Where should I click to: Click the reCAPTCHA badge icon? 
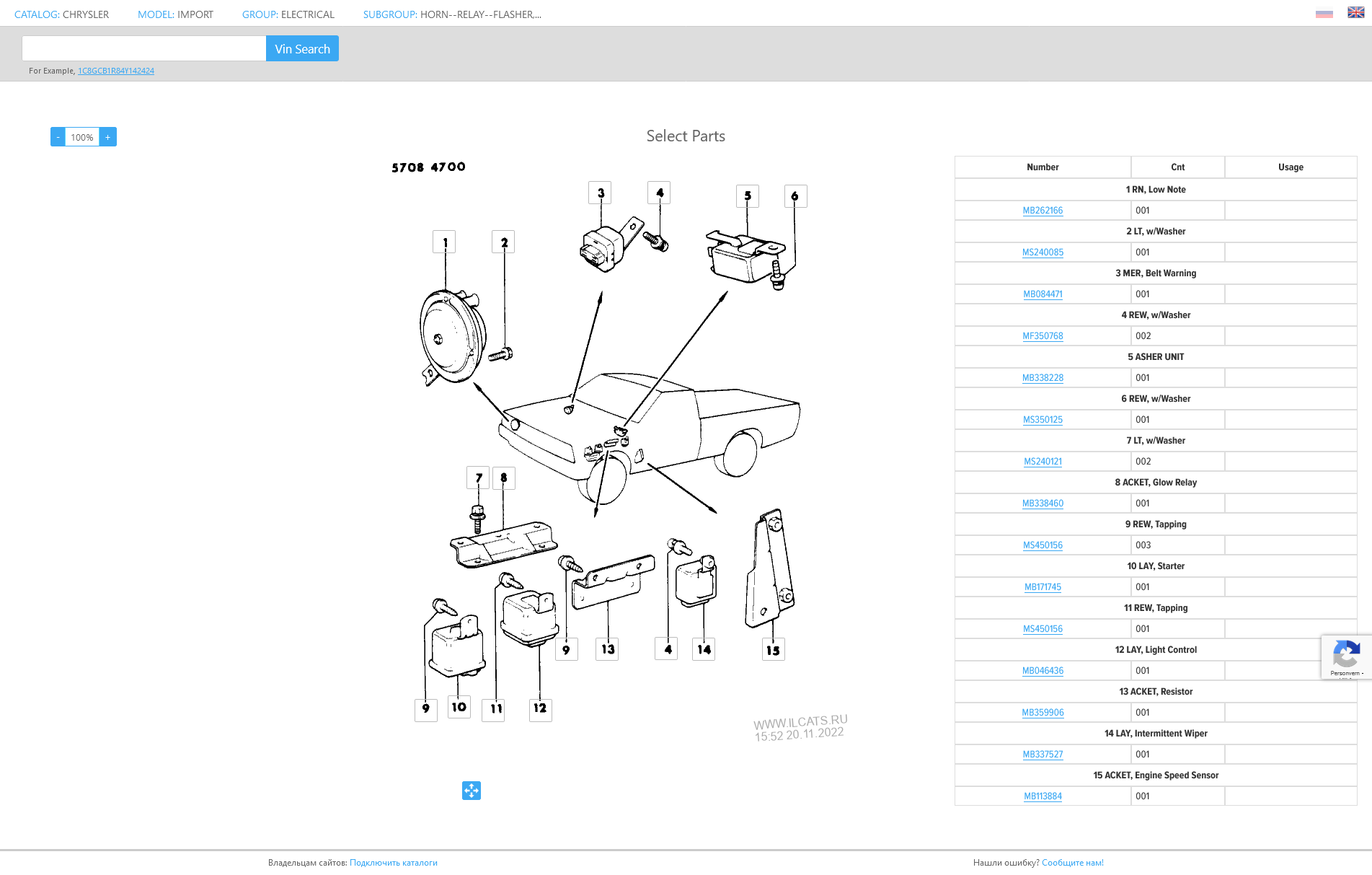(1345, 655)
